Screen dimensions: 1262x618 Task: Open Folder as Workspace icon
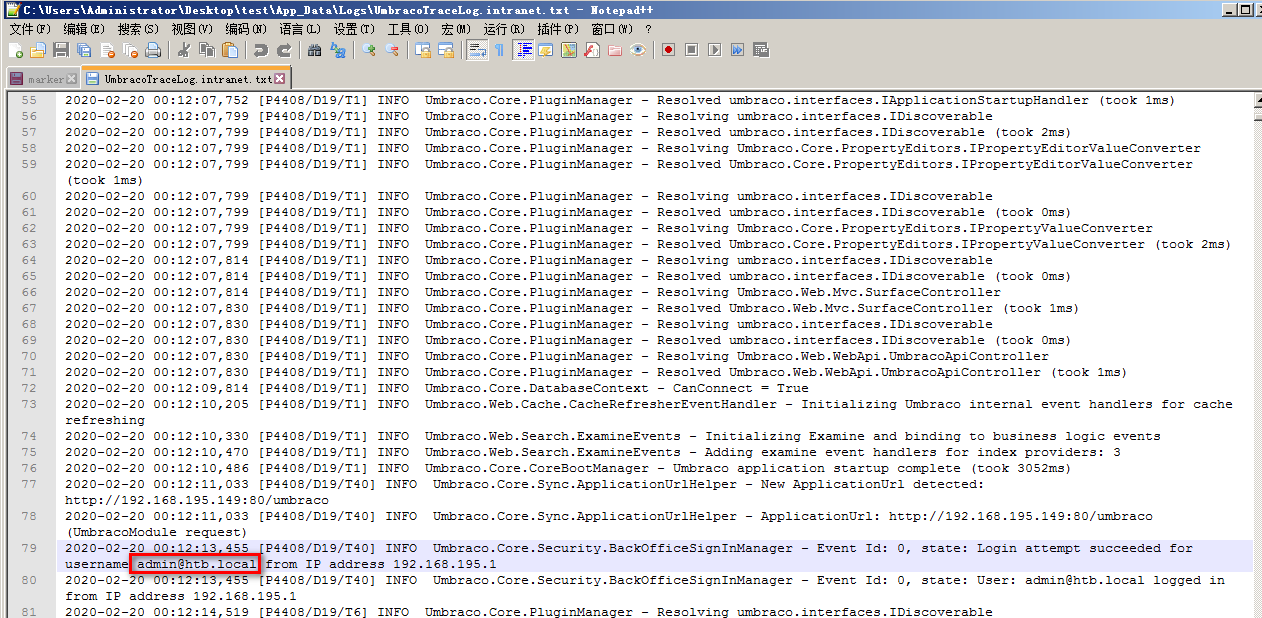615,50
